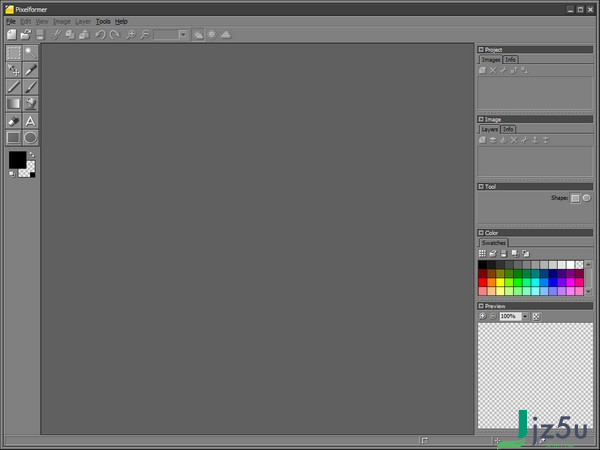Toggle Preview background checker icon
600x450 pixels.
pyautogui.click(x=536, y=316)
